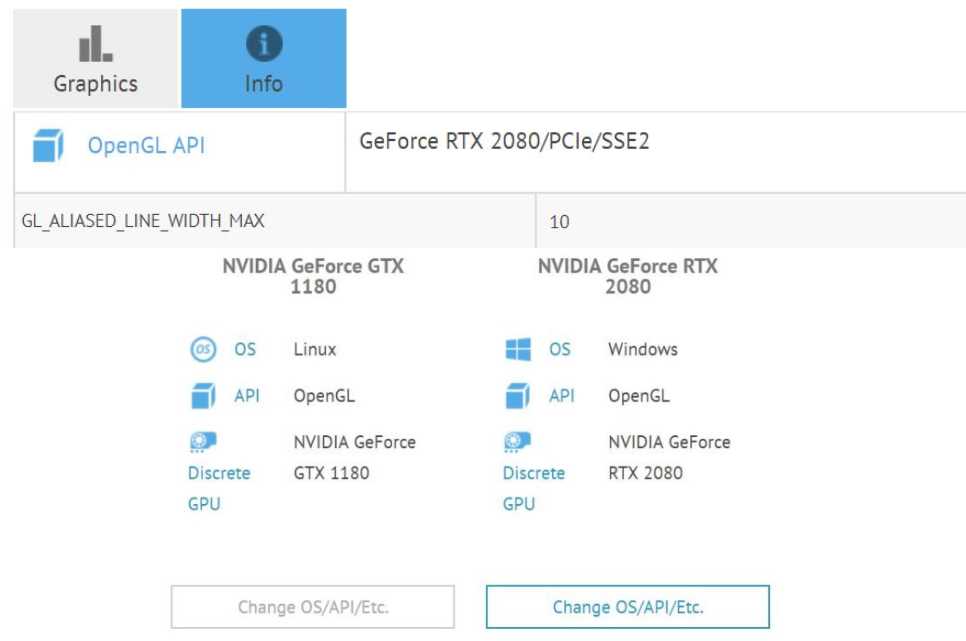Click blue Change OS/API/Etc. button for RTX 2080
966x641 pixels.
(628, 607)
